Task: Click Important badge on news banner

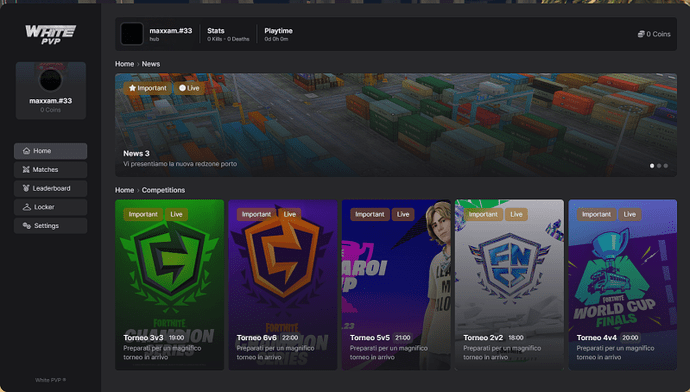Action: (147, 88)
